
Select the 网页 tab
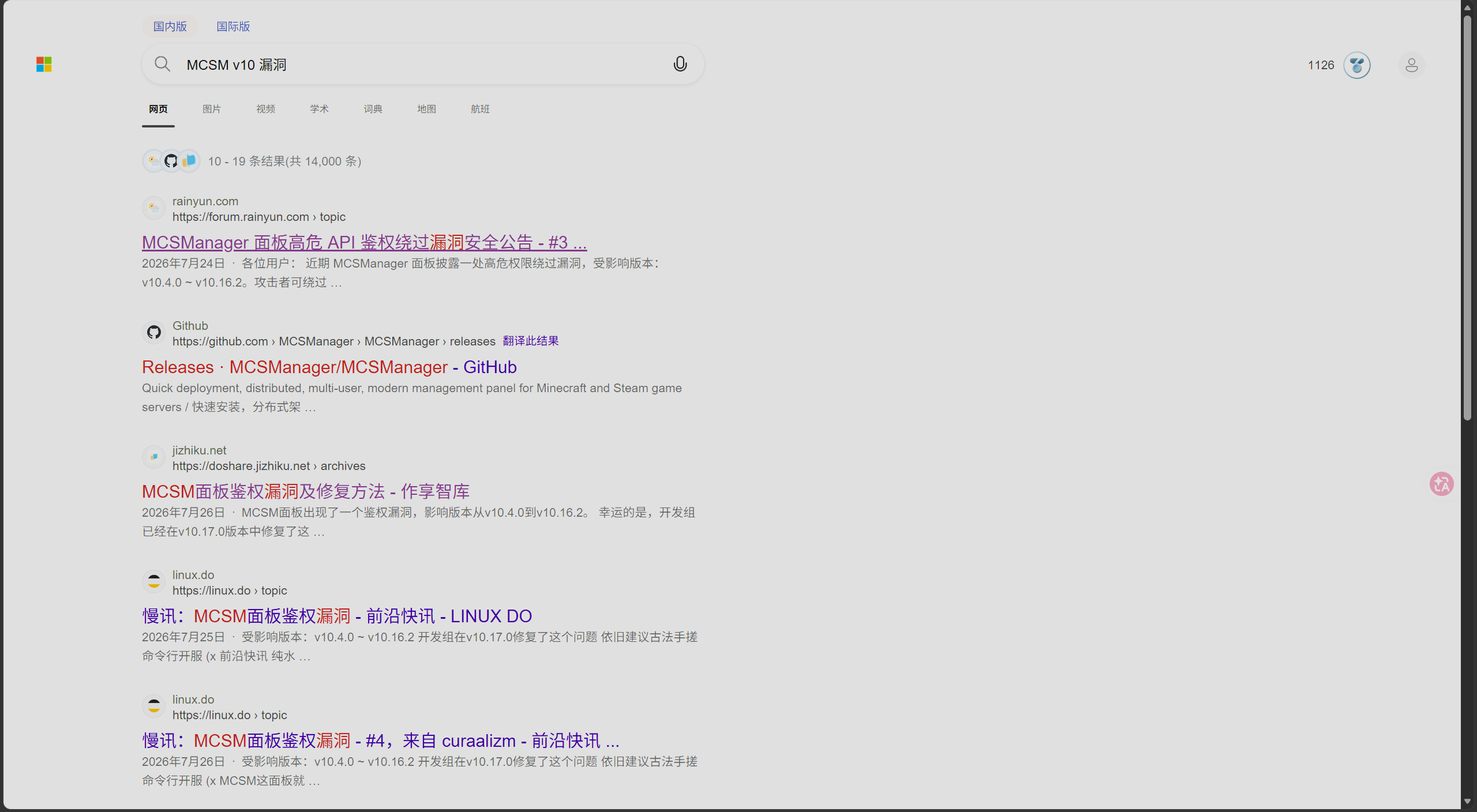[158, 109]
